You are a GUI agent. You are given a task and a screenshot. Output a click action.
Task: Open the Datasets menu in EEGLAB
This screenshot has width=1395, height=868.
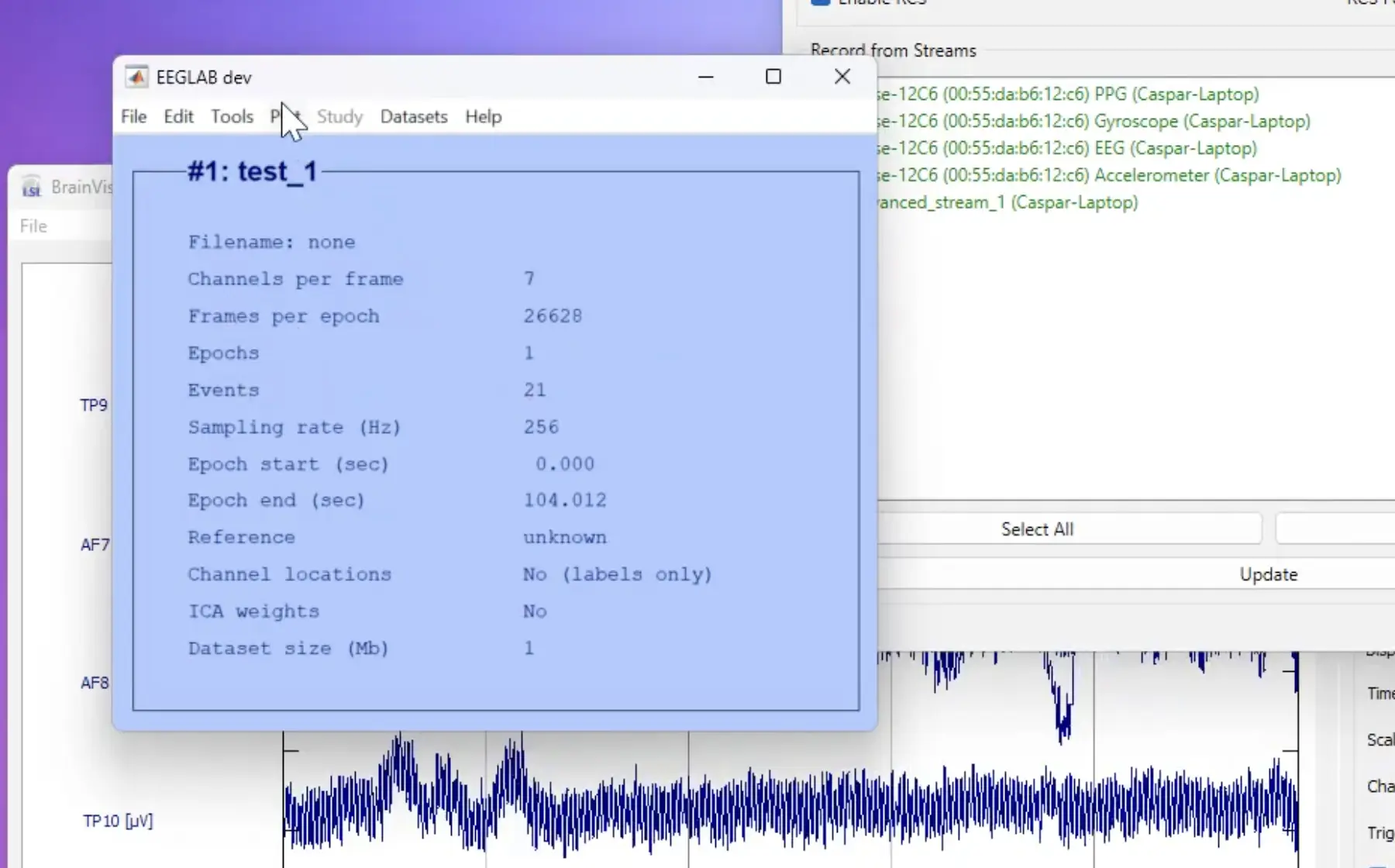[x=414, y=116]
